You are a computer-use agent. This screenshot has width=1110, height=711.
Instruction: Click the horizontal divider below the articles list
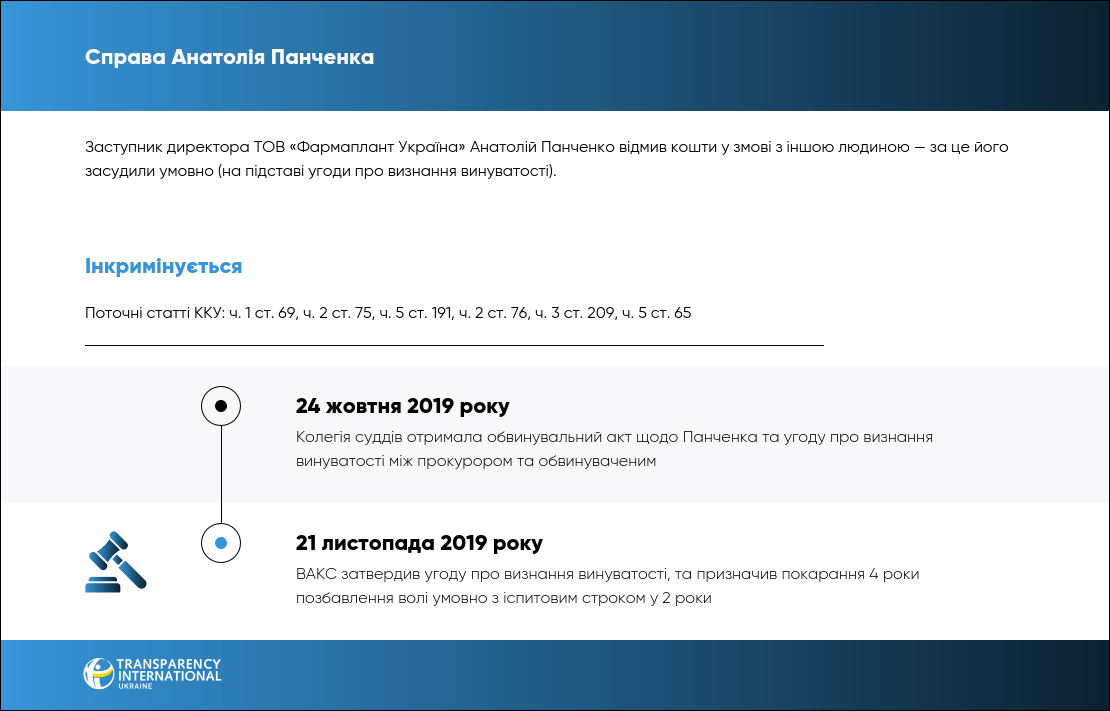point(454,345)
